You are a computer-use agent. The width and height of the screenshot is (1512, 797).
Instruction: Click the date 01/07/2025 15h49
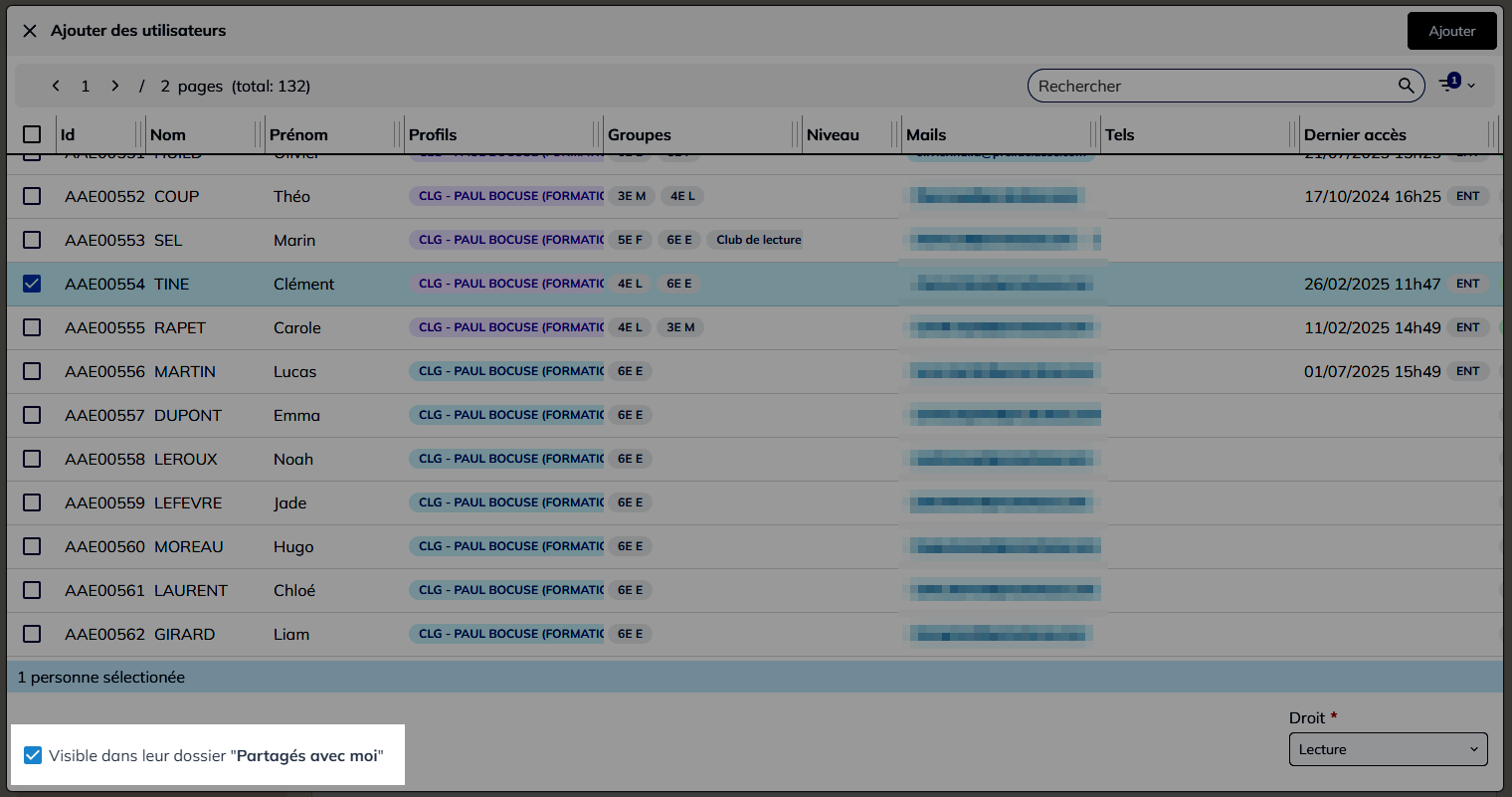tap(1373, 371)
